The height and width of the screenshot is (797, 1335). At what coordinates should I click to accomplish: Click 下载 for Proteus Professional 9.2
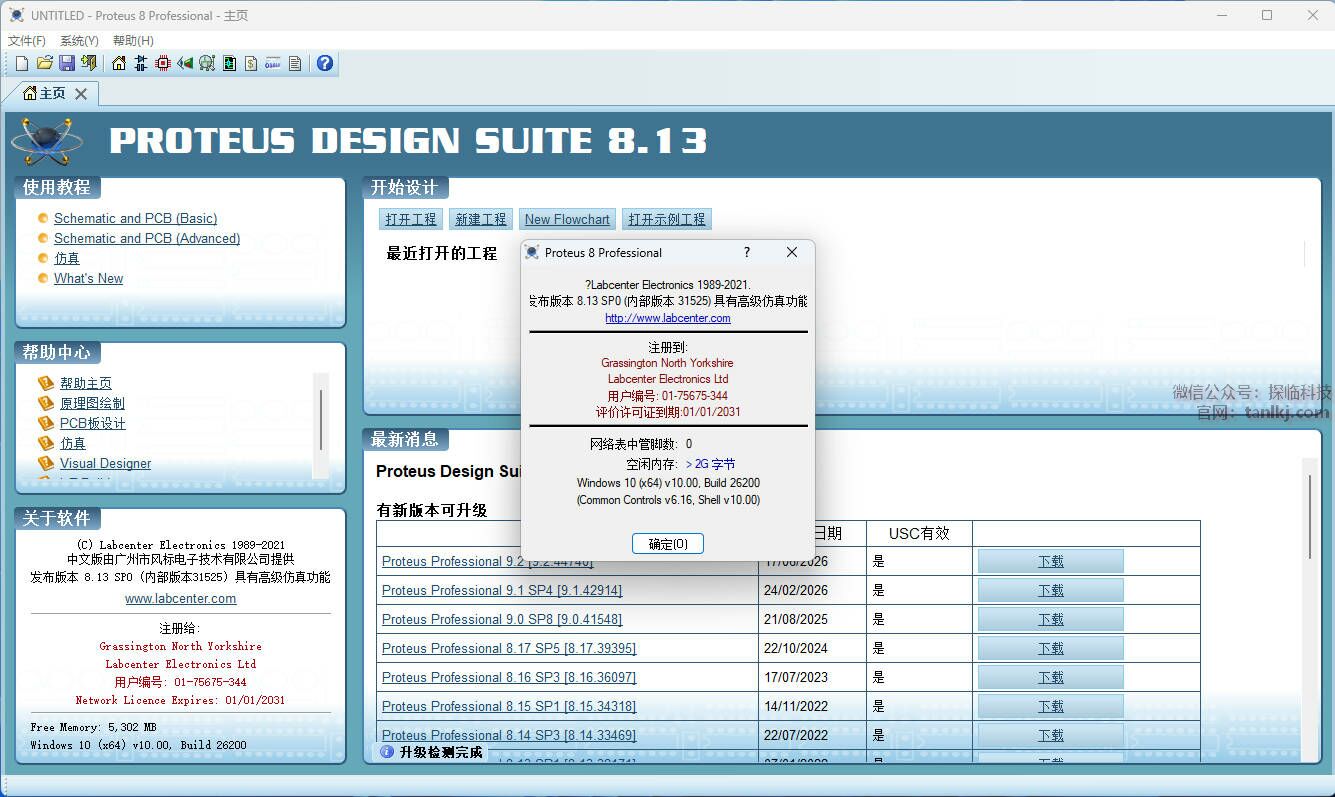1050,561
